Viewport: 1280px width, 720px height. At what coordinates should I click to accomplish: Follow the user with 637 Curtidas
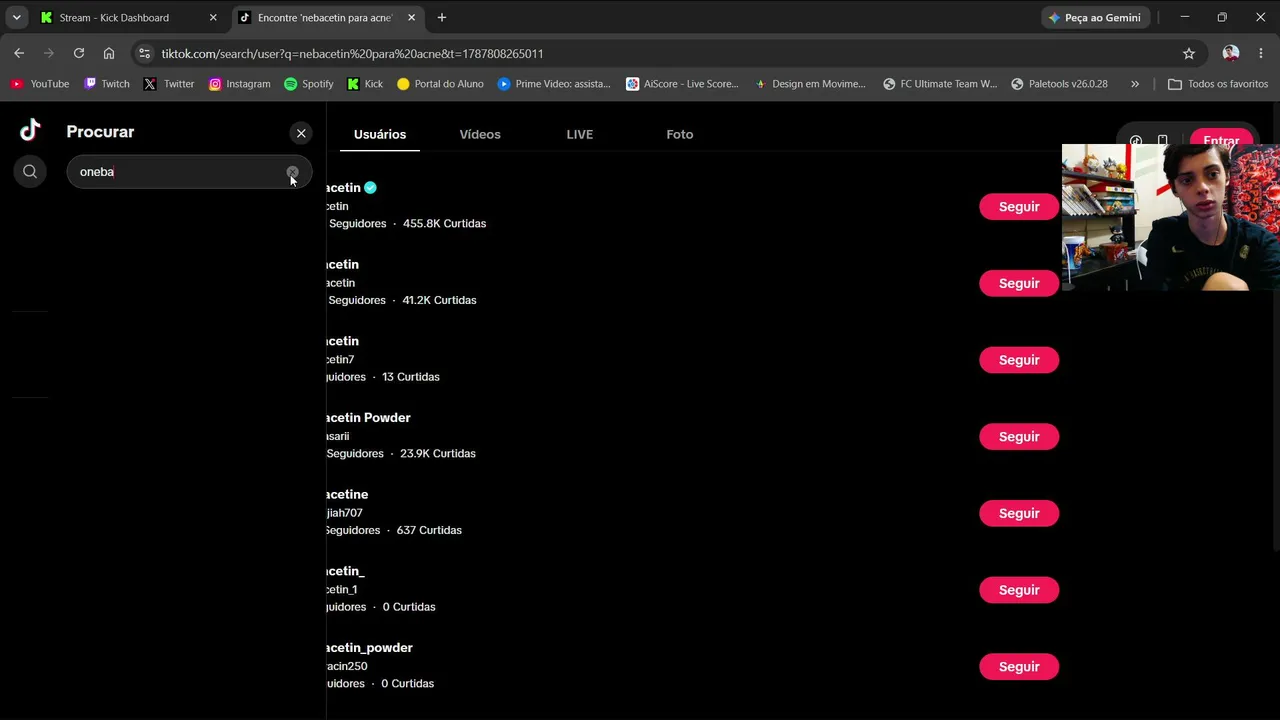[1019, 513]
